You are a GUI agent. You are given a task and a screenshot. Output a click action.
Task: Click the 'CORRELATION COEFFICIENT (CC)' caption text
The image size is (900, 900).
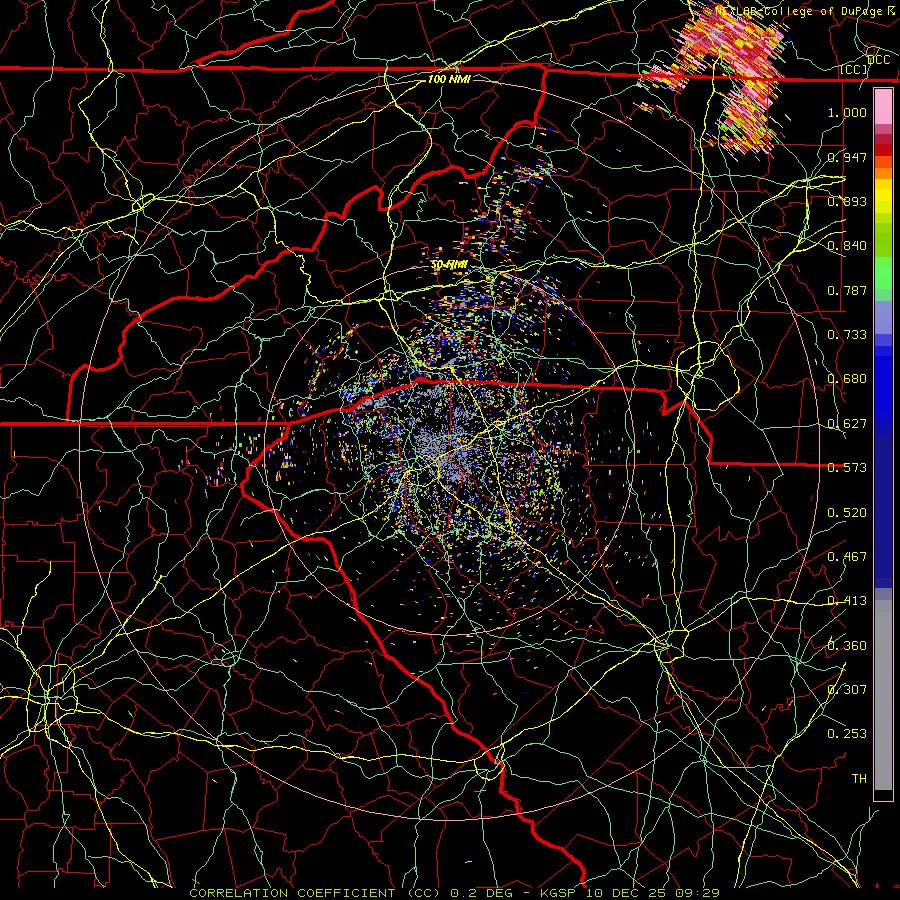point(315,893)
